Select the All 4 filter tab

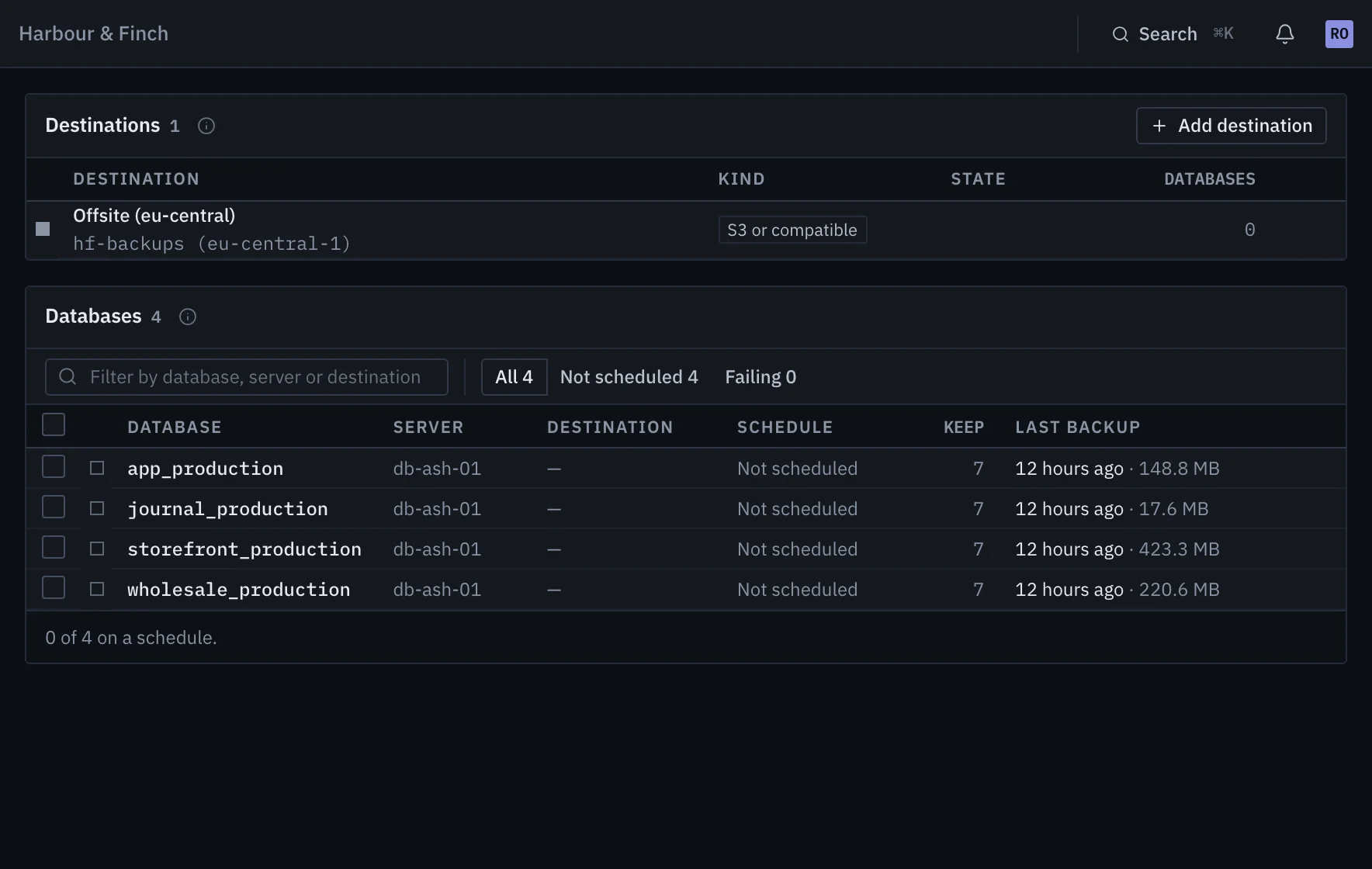pyautogui.click(x=514, y=377)
